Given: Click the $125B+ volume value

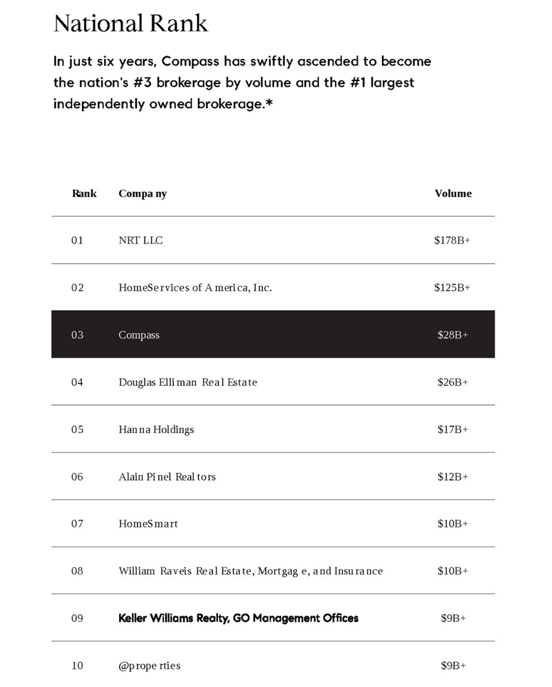Looking at the screenshot, I should tap(452, 287).
